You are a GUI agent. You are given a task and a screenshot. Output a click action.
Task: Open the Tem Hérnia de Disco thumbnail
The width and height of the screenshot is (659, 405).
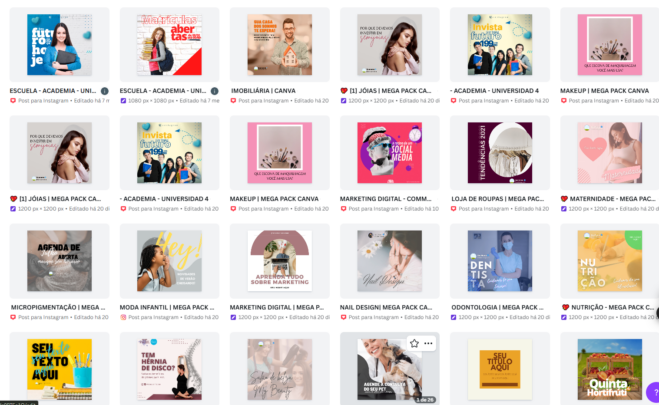click(x=169, y=369)
